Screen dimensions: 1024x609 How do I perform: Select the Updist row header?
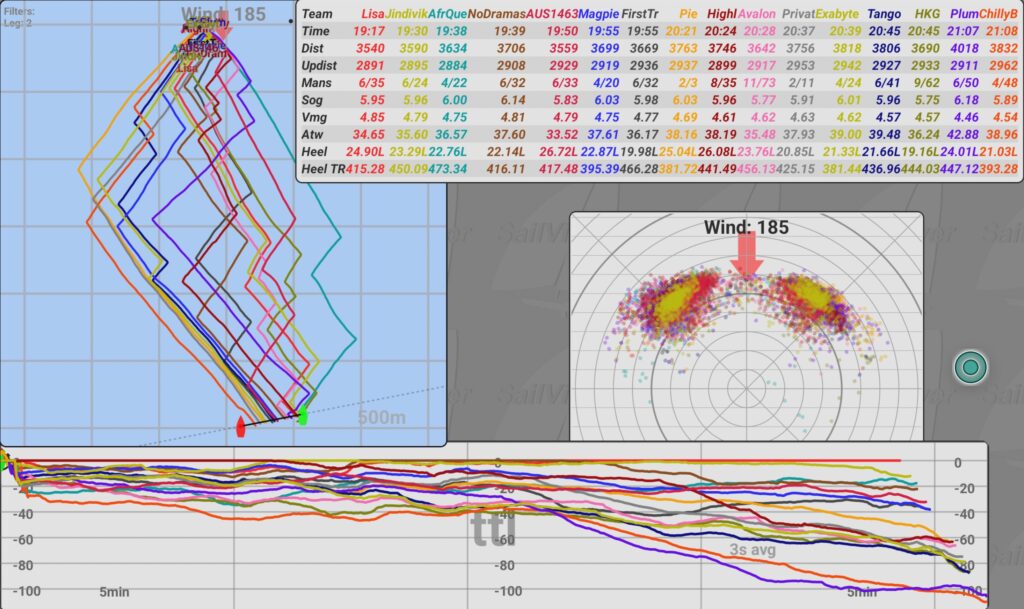click(319, 65)
